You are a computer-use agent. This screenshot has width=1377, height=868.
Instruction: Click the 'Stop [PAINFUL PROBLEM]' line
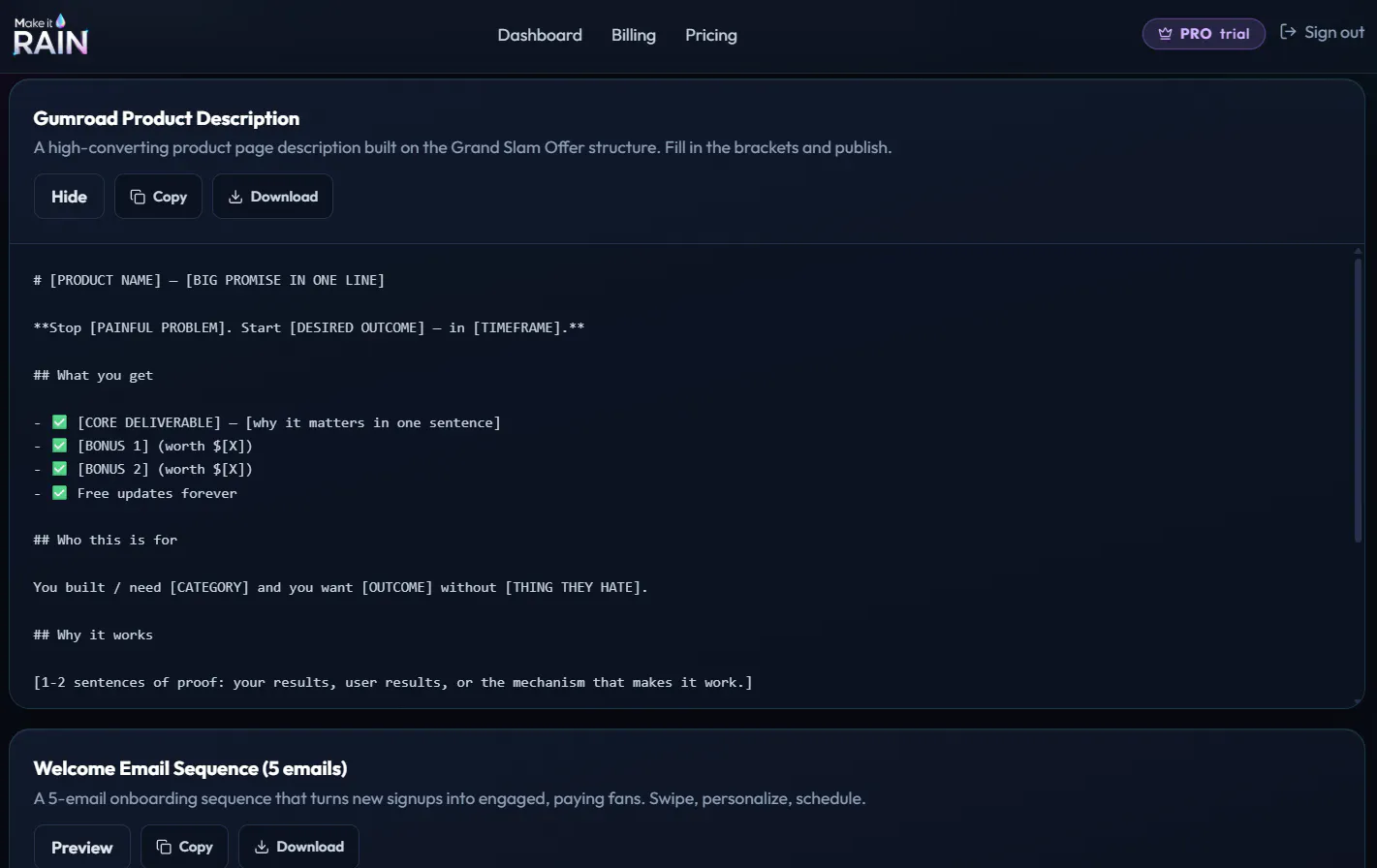pyautogui.click(x=309, y=327)
